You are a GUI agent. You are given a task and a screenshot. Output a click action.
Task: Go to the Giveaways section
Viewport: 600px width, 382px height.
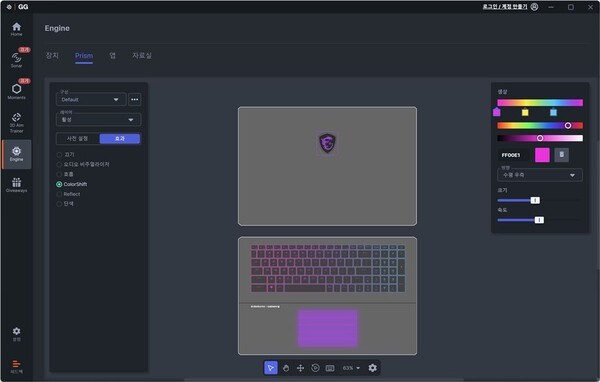[16, 184]
